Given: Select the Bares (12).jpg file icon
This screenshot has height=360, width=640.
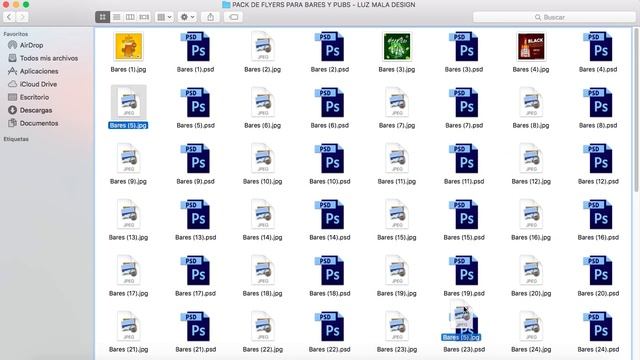Looking at the screenshot, I should click(531, 158).
